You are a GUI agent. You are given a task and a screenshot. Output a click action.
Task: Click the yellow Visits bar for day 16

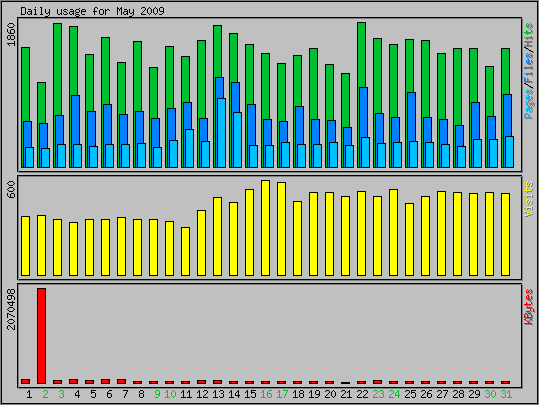[265, 228]
